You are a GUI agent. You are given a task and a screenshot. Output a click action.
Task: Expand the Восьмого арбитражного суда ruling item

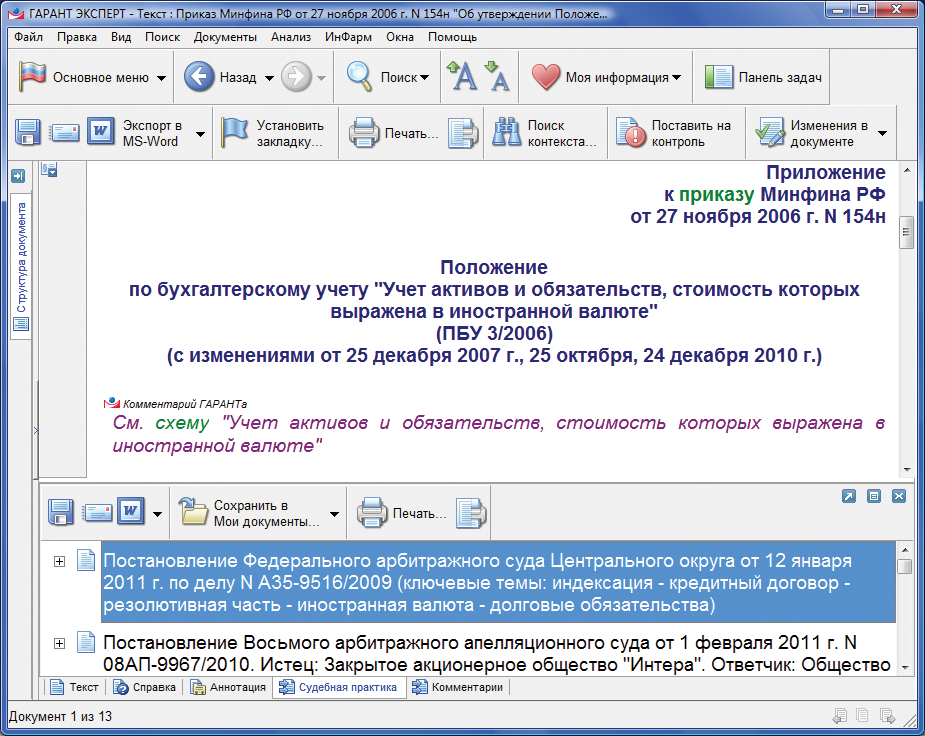click(60, 642)
